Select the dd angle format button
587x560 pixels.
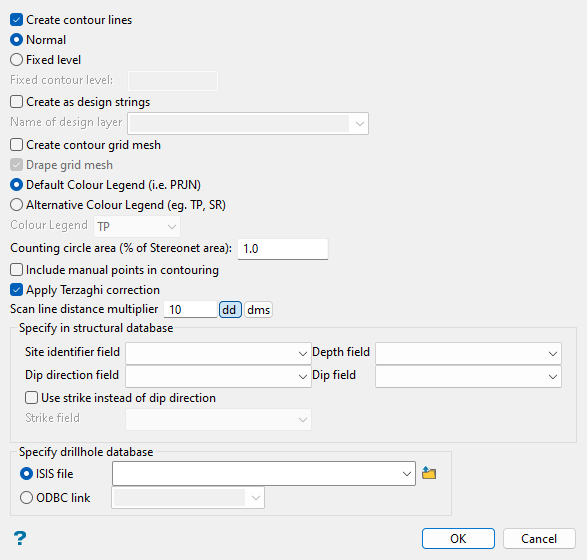tap(230, 310)
